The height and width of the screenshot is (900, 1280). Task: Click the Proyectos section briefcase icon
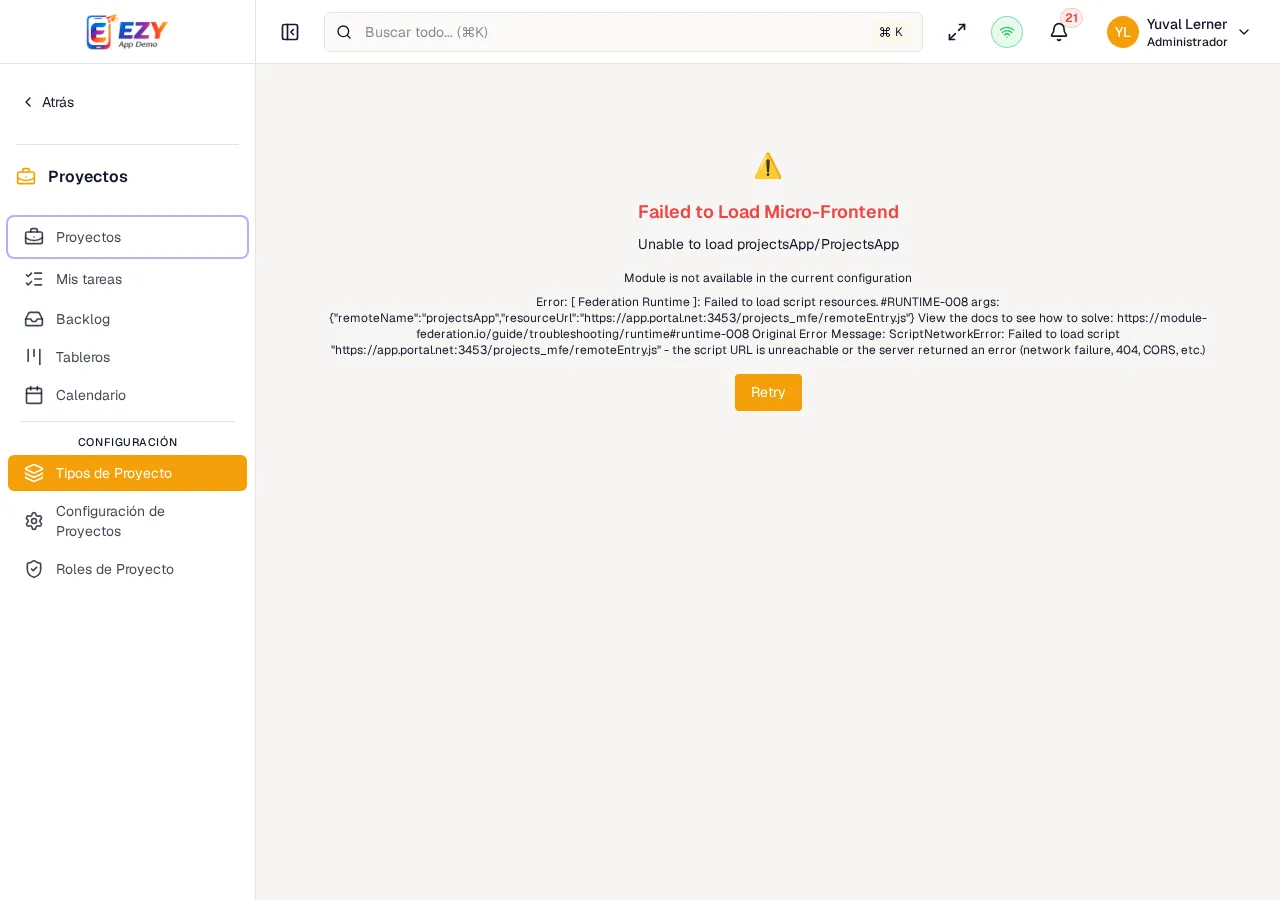point(26,177)
